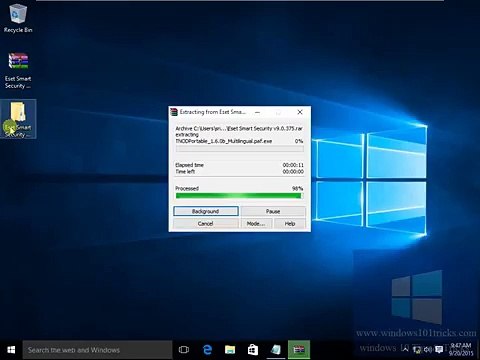Click the Elapsed time label
Image resolution: width=480 pixels, height=360 pixels.
[189, 165]
